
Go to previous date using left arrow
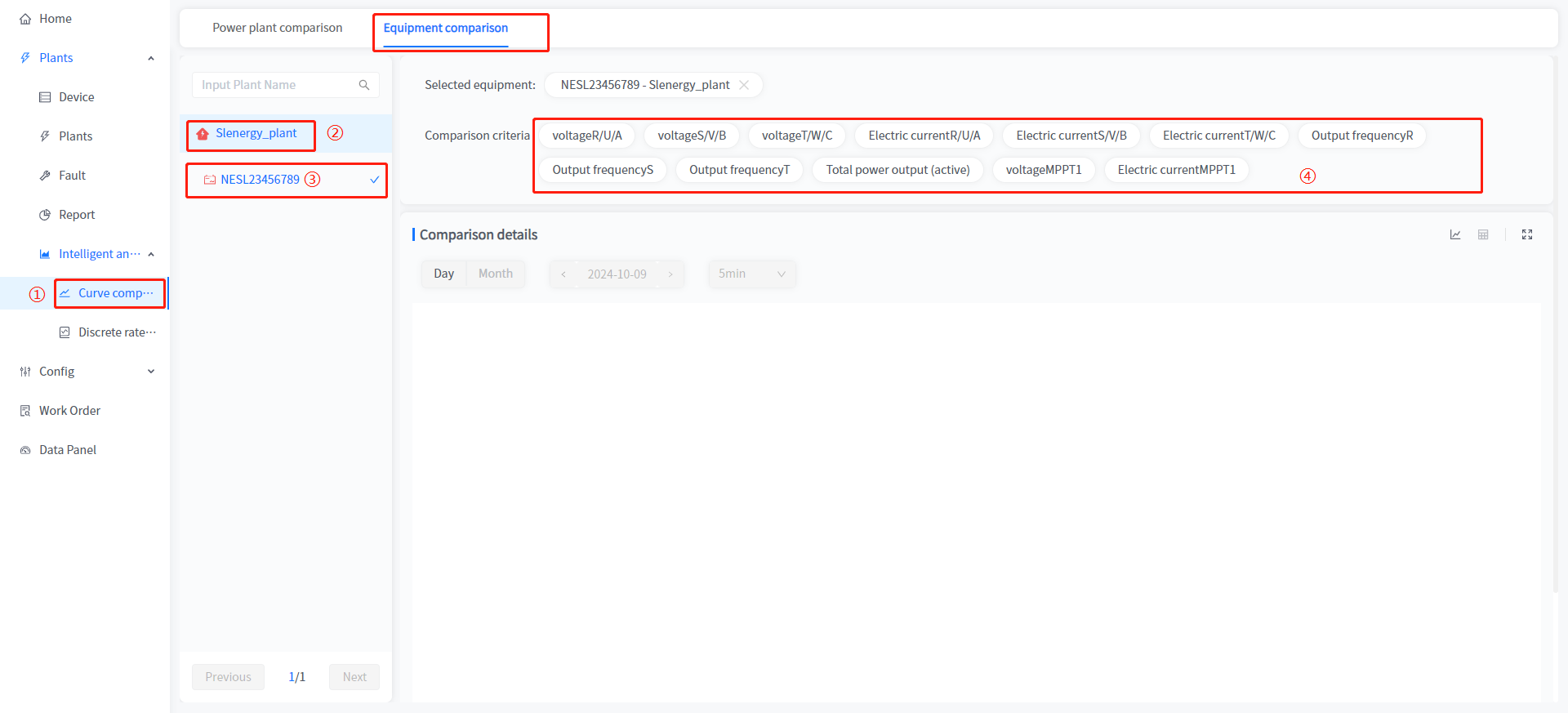pyautogui.click(x=563, y=274)
